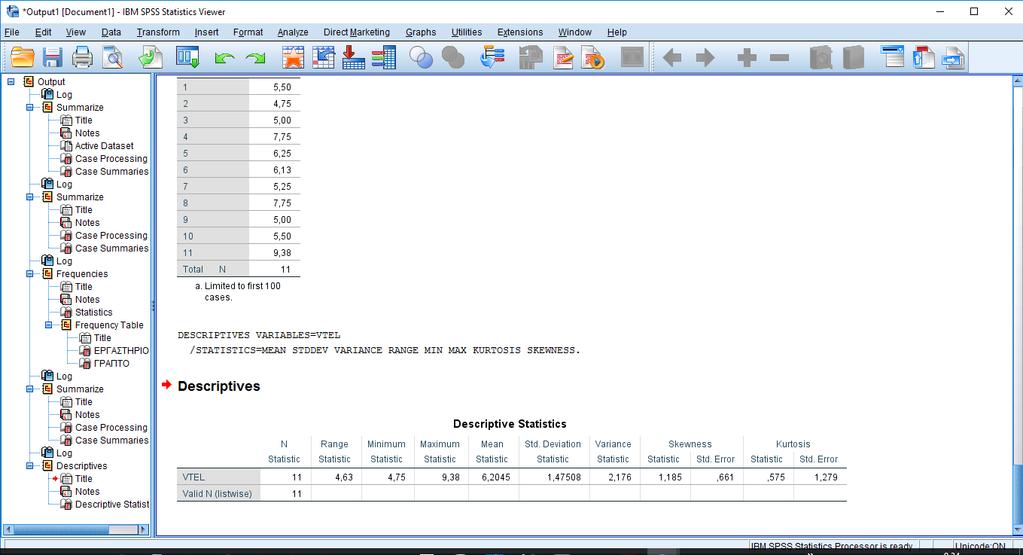Click the Descriptive Statistics table title

point(510,424)
